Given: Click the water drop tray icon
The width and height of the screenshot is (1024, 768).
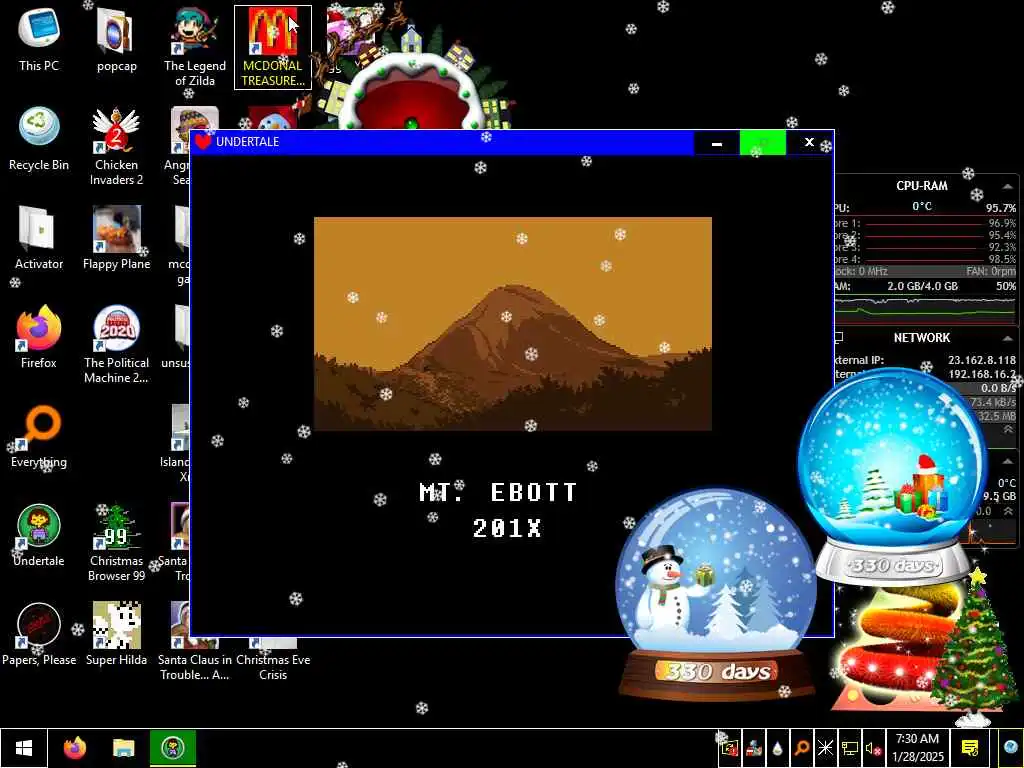Looking at the screenshot, I should tap(777, 748).
